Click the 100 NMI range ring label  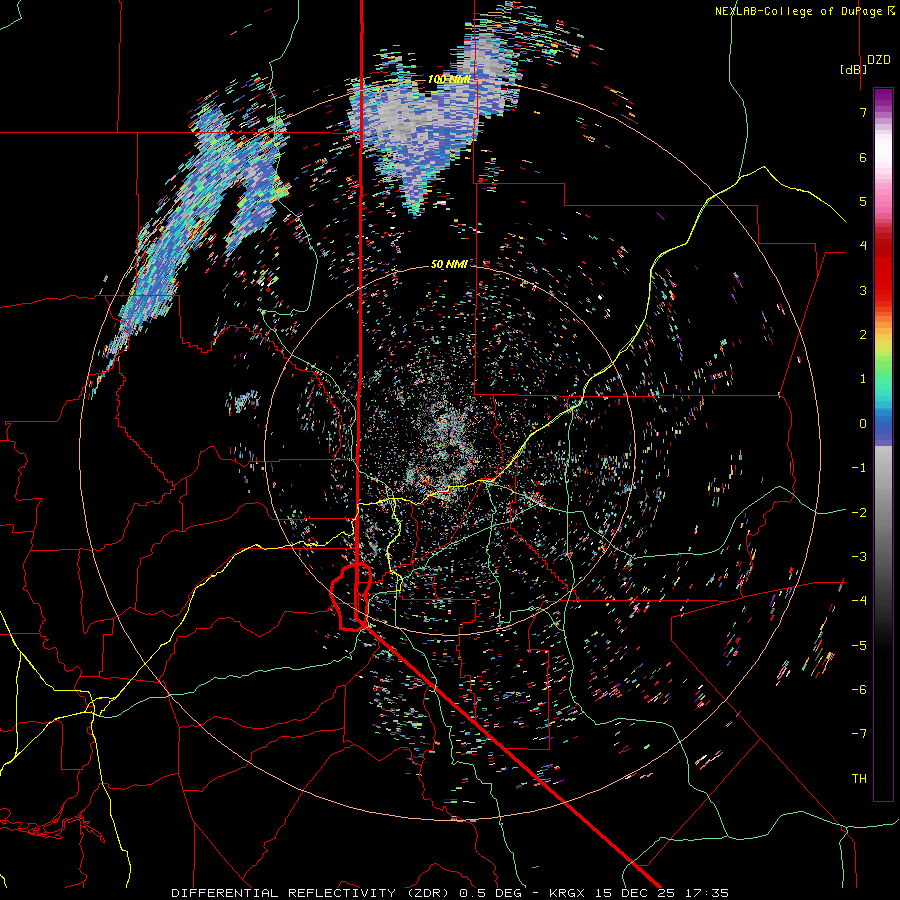(x=449, y=79)
